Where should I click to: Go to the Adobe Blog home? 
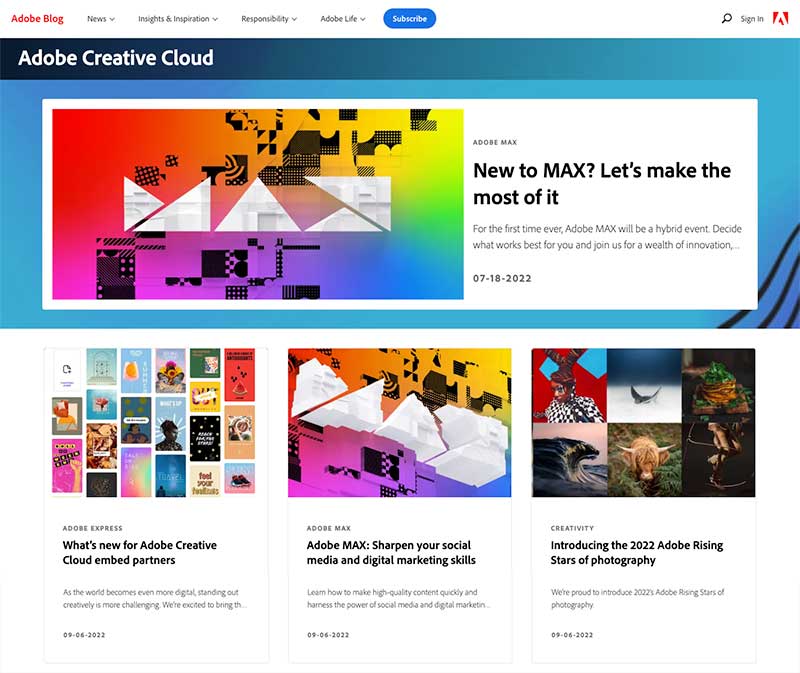coord(37,19)
